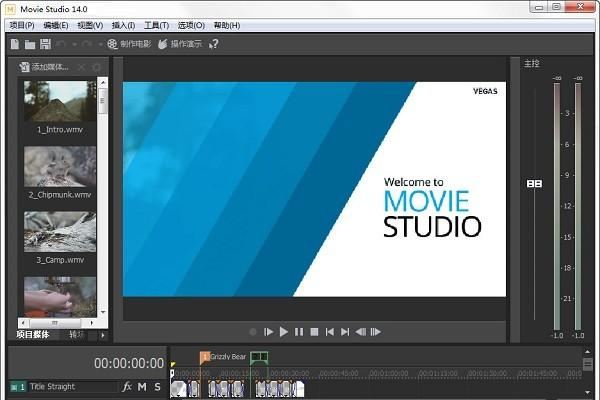This screenshot has height=400, width=600.
Task: Click the 制作电影 button
Action: (x=129, y=44)
